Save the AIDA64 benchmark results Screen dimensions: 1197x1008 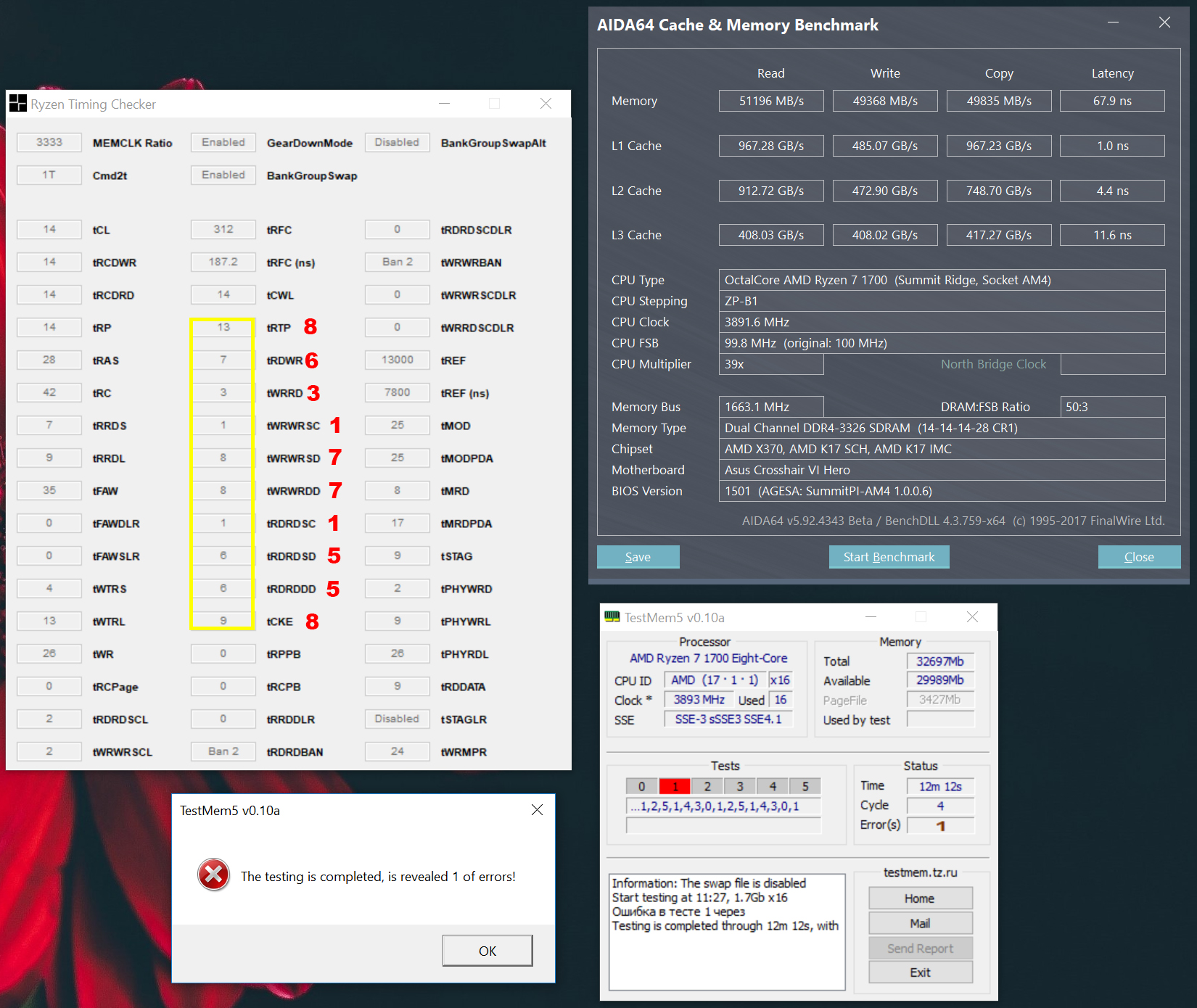pos(638,557)
